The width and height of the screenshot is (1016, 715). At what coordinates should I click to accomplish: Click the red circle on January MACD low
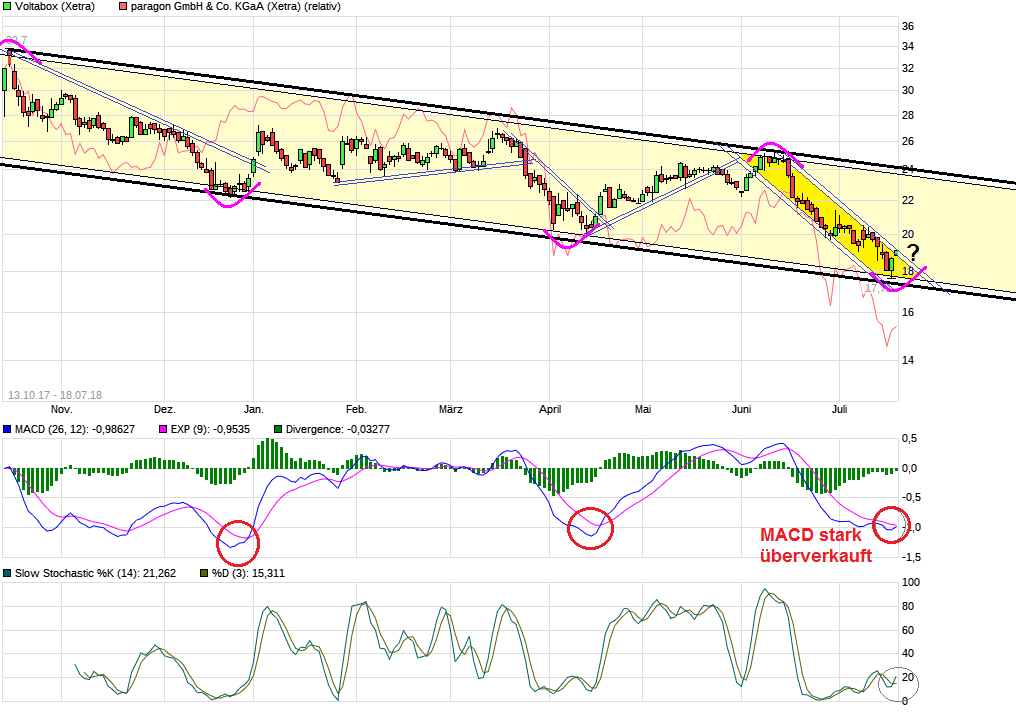237,542
